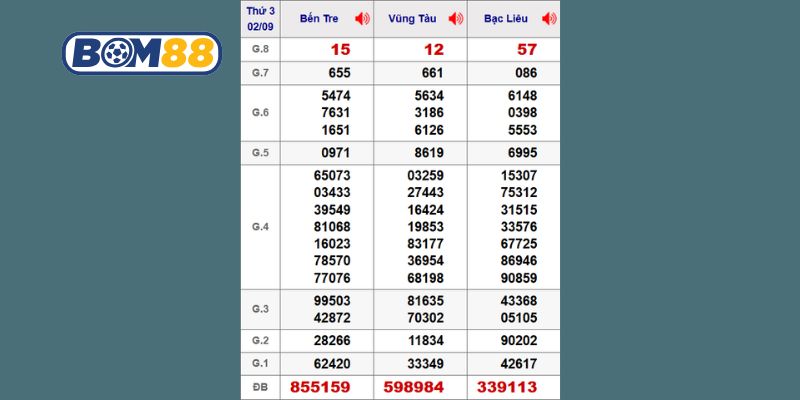Screen dimensions: 800x400
Task: Click the special prize number 855159
Action: [320, 387]
